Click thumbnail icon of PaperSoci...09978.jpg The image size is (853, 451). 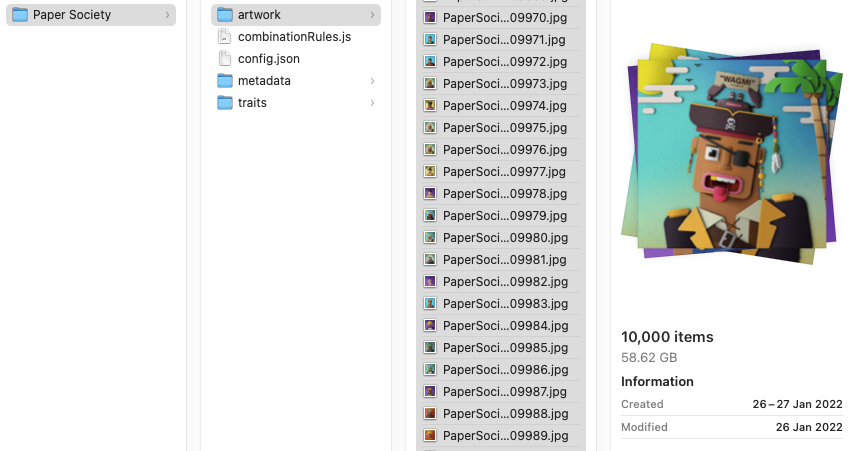(430, 193)
